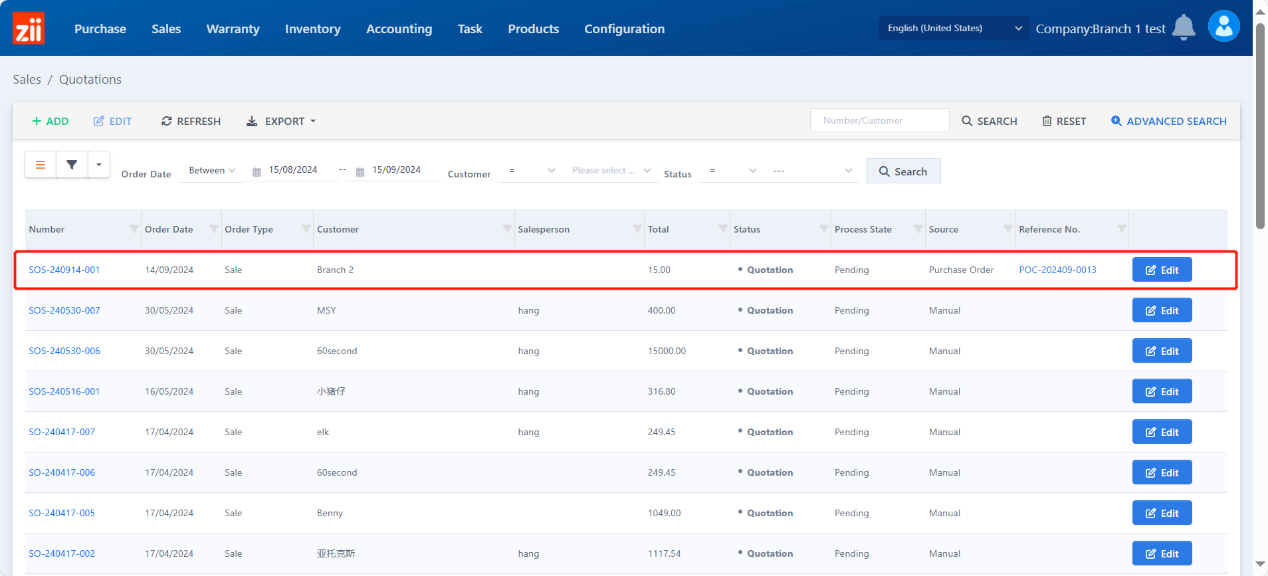This screenshot has width=1268, height=576.
Task: Open the Accounting menu
Action: [x=399, y=29]
